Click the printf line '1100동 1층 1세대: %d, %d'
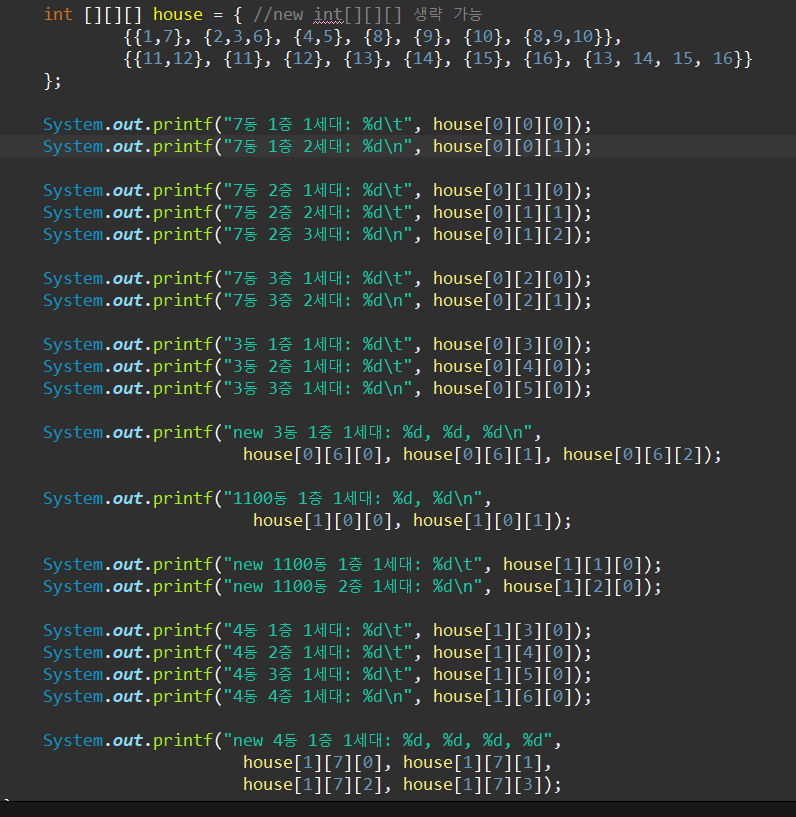Screen dimensions: 796x817 coord(267,499)
